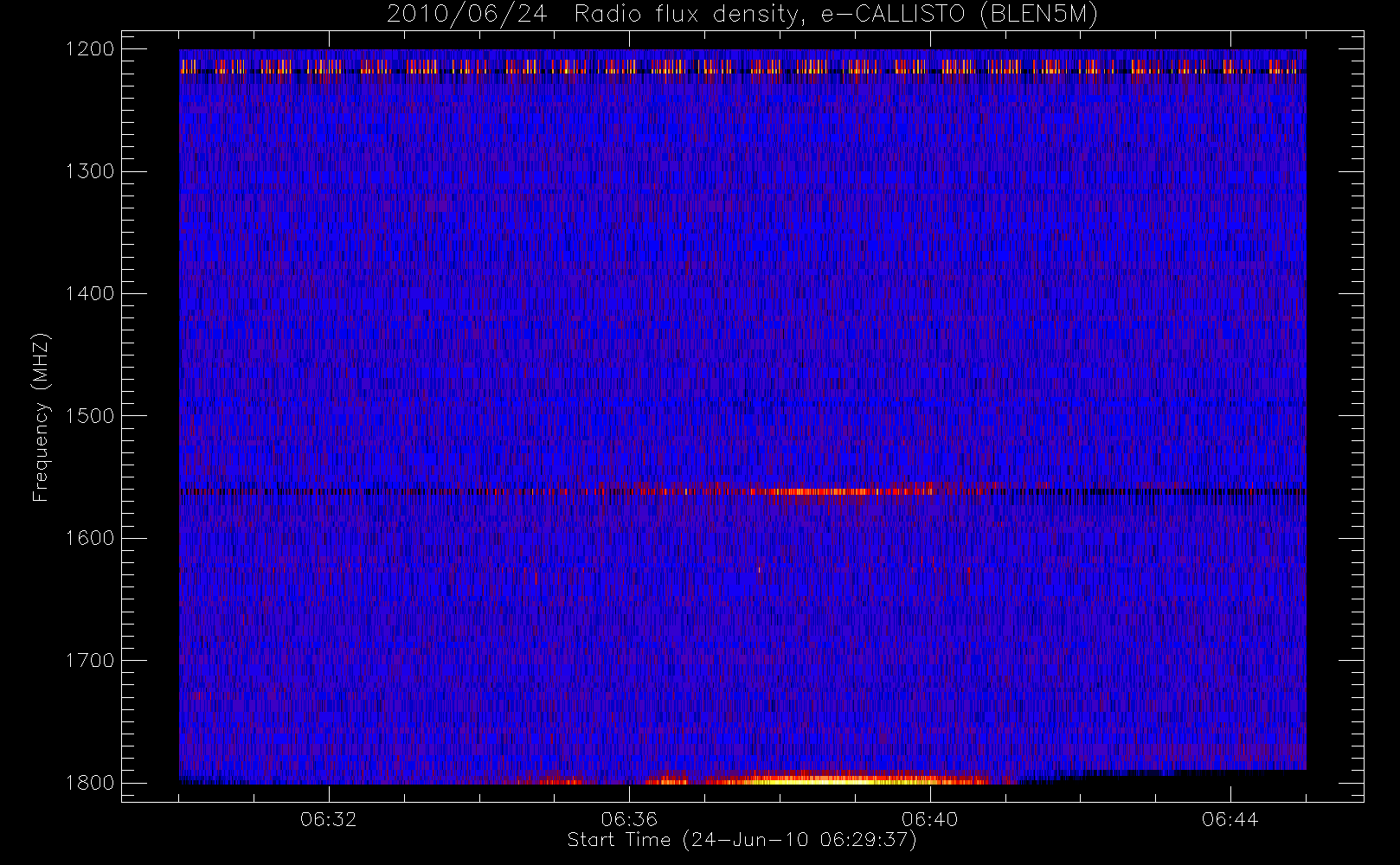Click the 06:44 time tick label
The image size is (1400, 865).
click(1230, 819)
